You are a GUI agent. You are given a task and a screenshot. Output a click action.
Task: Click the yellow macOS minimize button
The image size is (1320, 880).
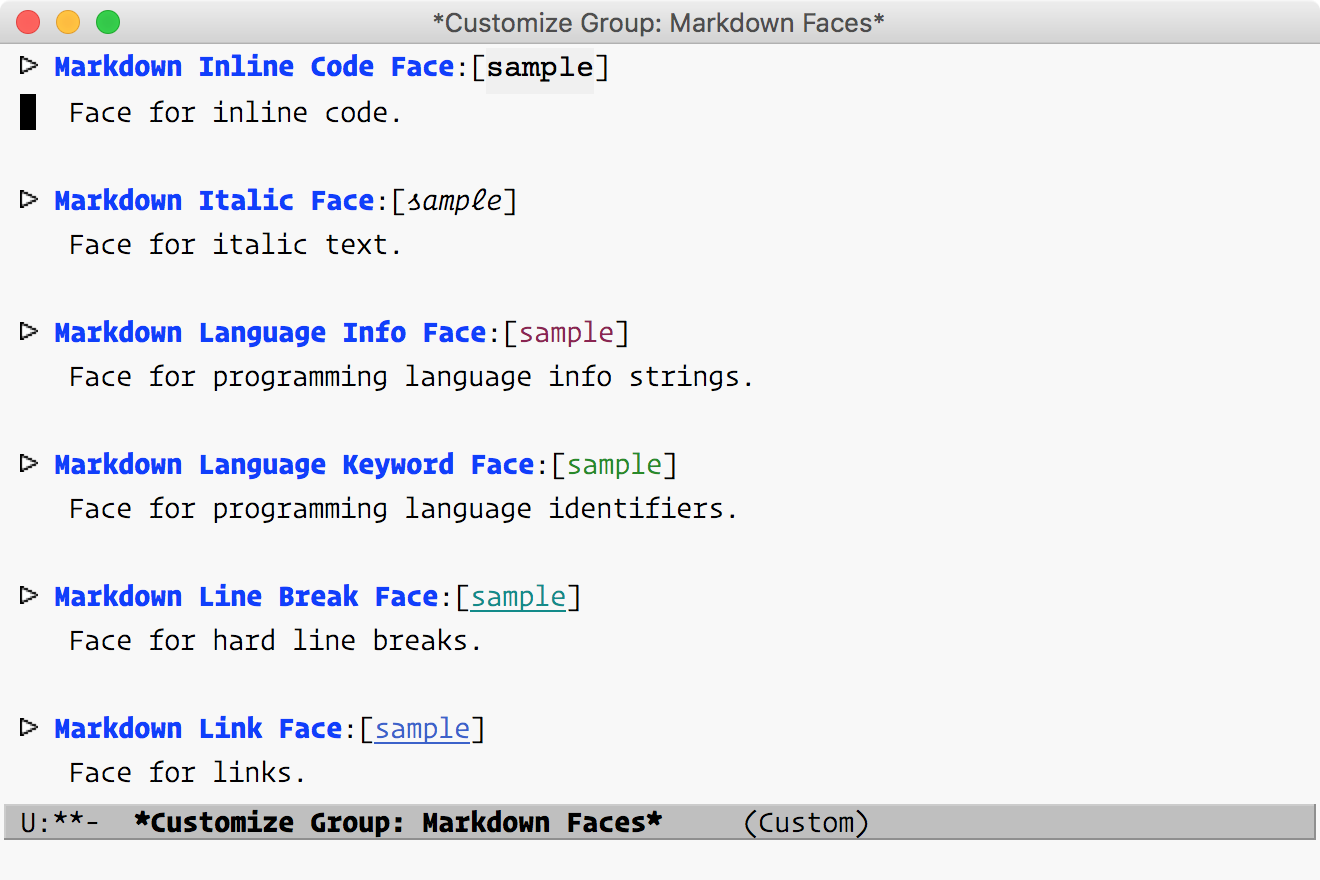pyautogui.click(x=68, y=22)
